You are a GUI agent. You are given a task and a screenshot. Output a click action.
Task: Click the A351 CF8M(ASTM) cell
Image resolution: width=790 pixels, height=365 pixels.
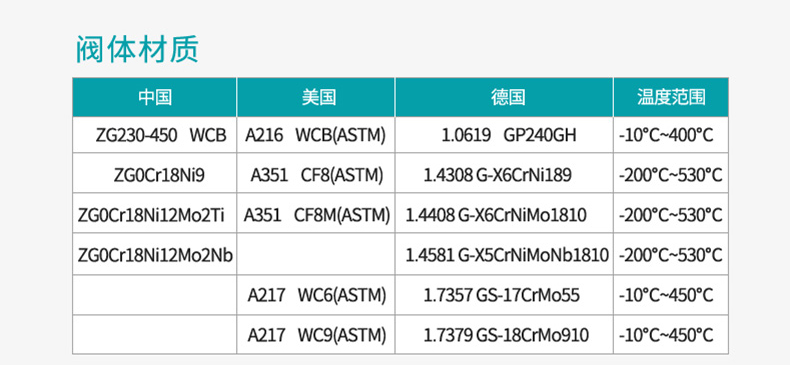pyautogui.click(x=317, y=215)
